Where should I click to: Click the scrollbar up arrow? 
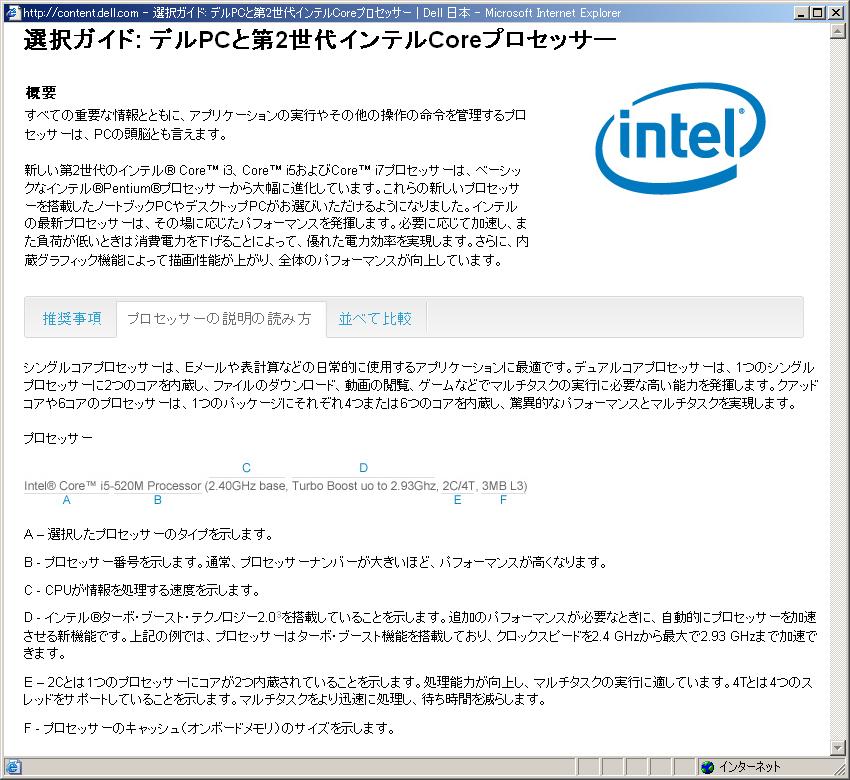tap(838, 31)
